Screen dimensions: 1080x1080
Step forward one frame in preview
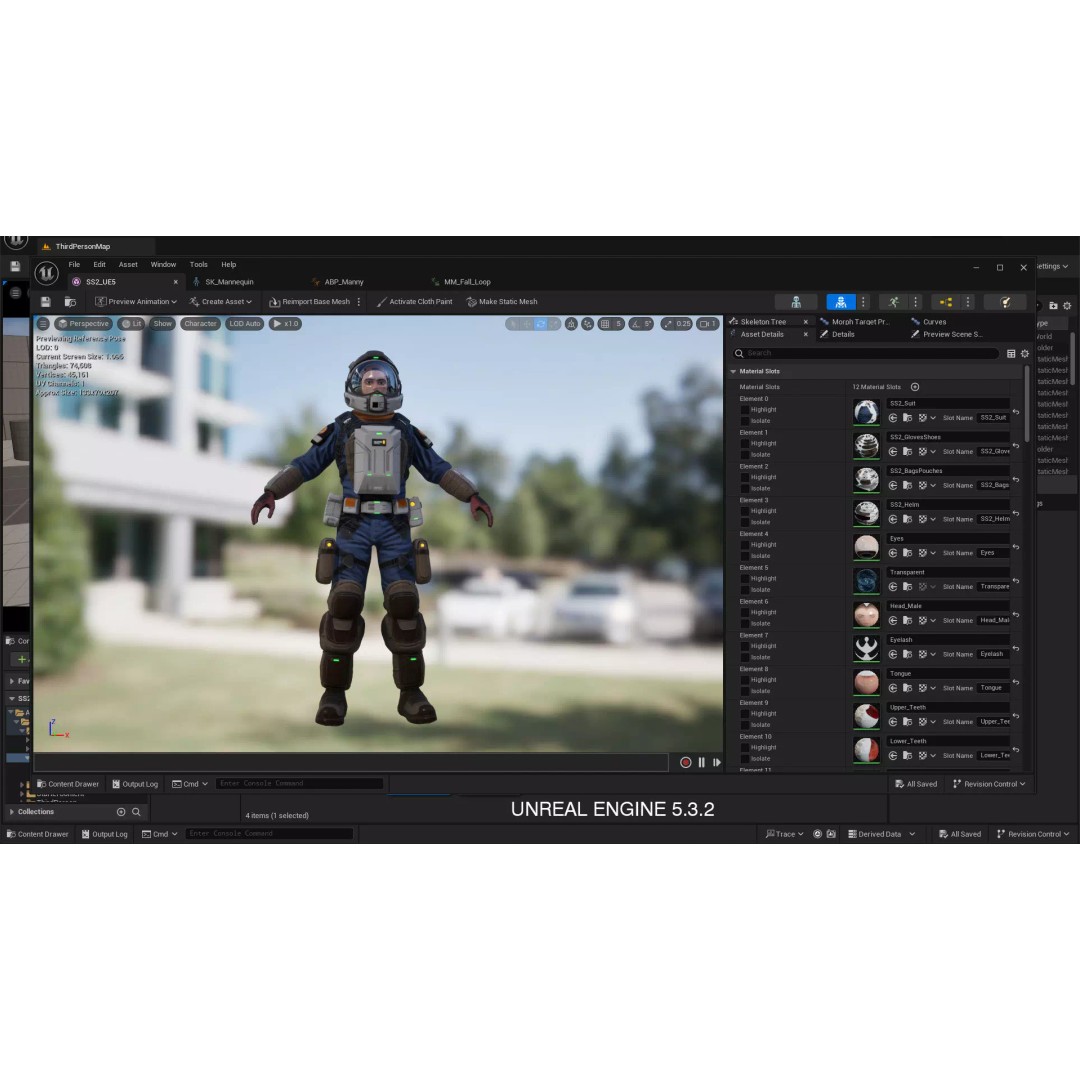716,762
